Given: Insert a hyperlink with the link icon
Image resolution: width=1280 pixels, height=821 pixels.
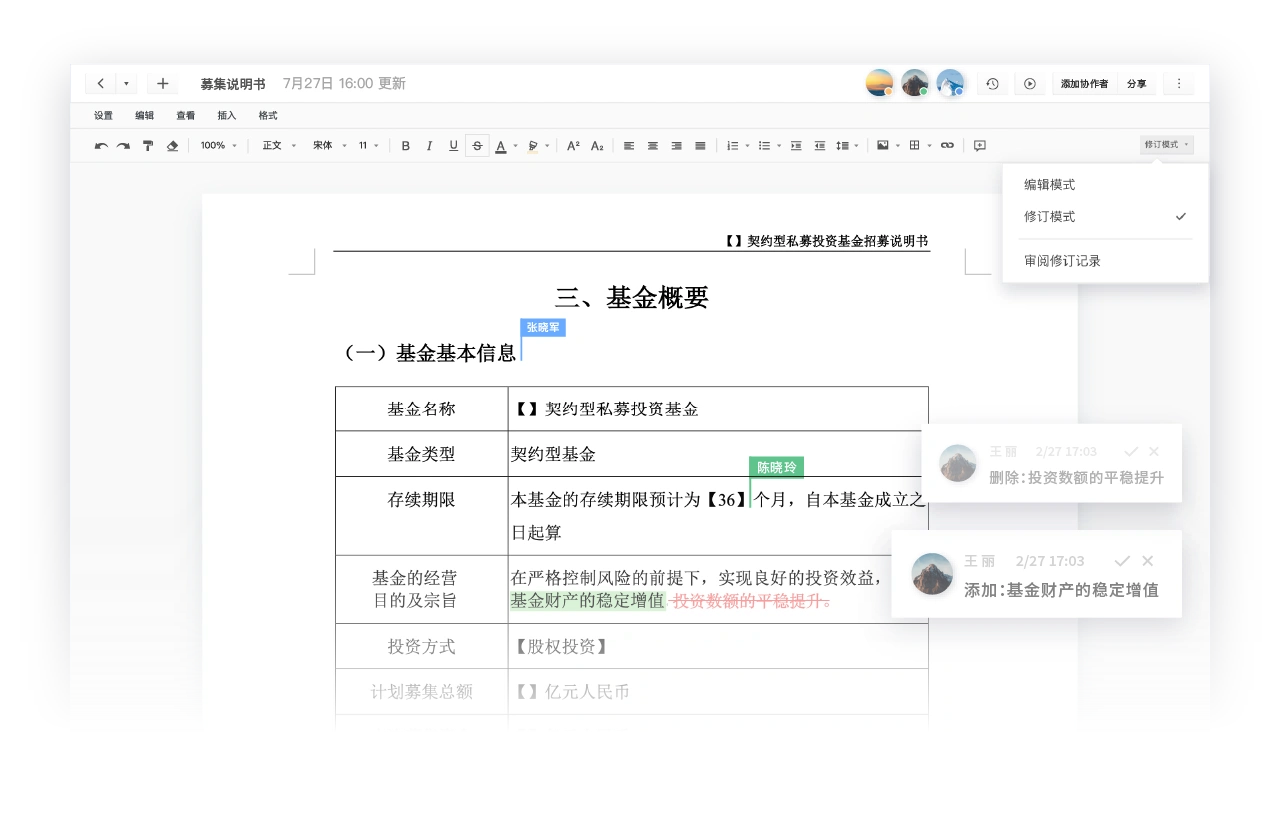Looking at the screenshot, I should click(x=947, y=146).
